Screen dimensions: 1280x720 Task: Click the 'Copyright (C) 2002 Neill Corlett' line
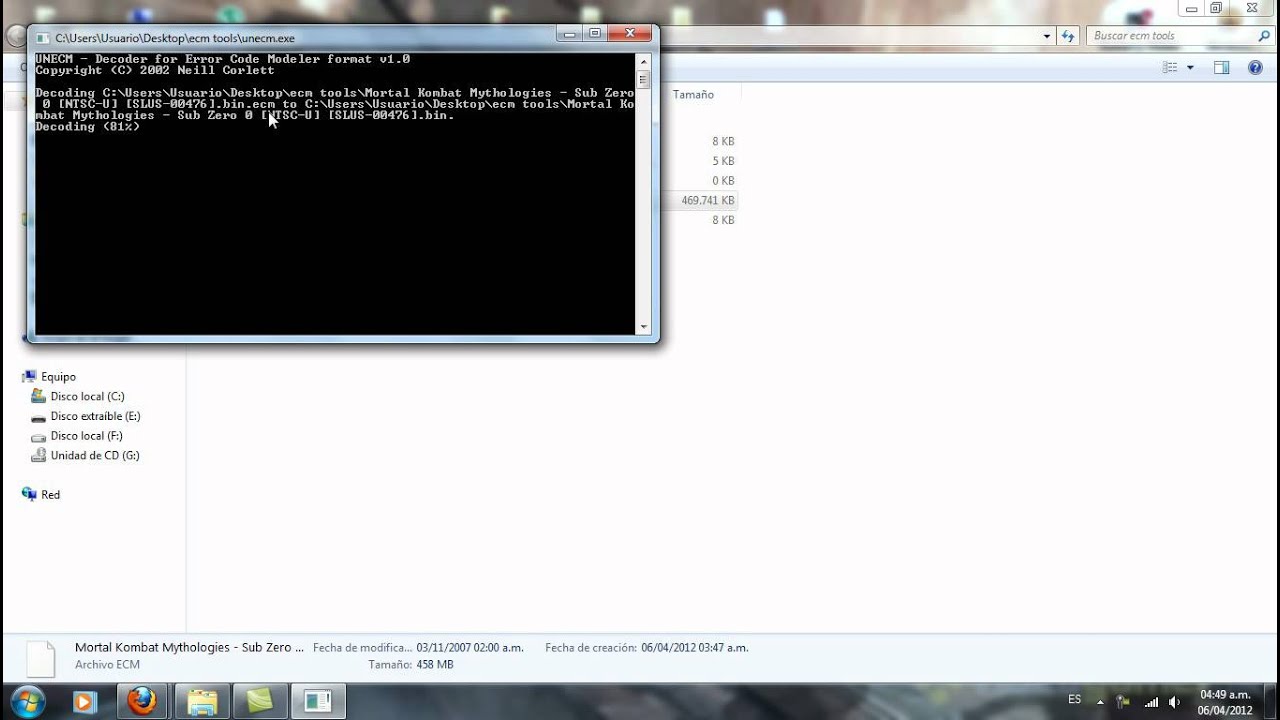click(155, 71)
